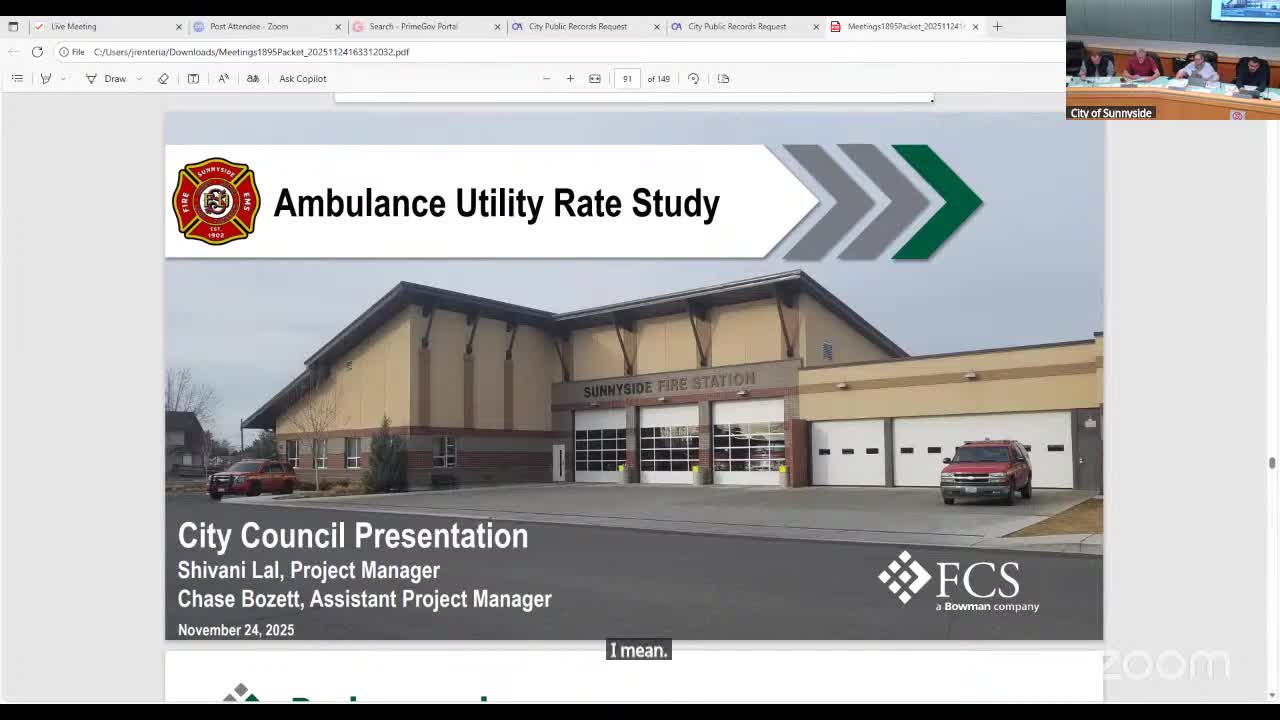Add text to the PDF
Image resolution: width=1280 pixels, height=720 pixels.
[x=192, y=78]
